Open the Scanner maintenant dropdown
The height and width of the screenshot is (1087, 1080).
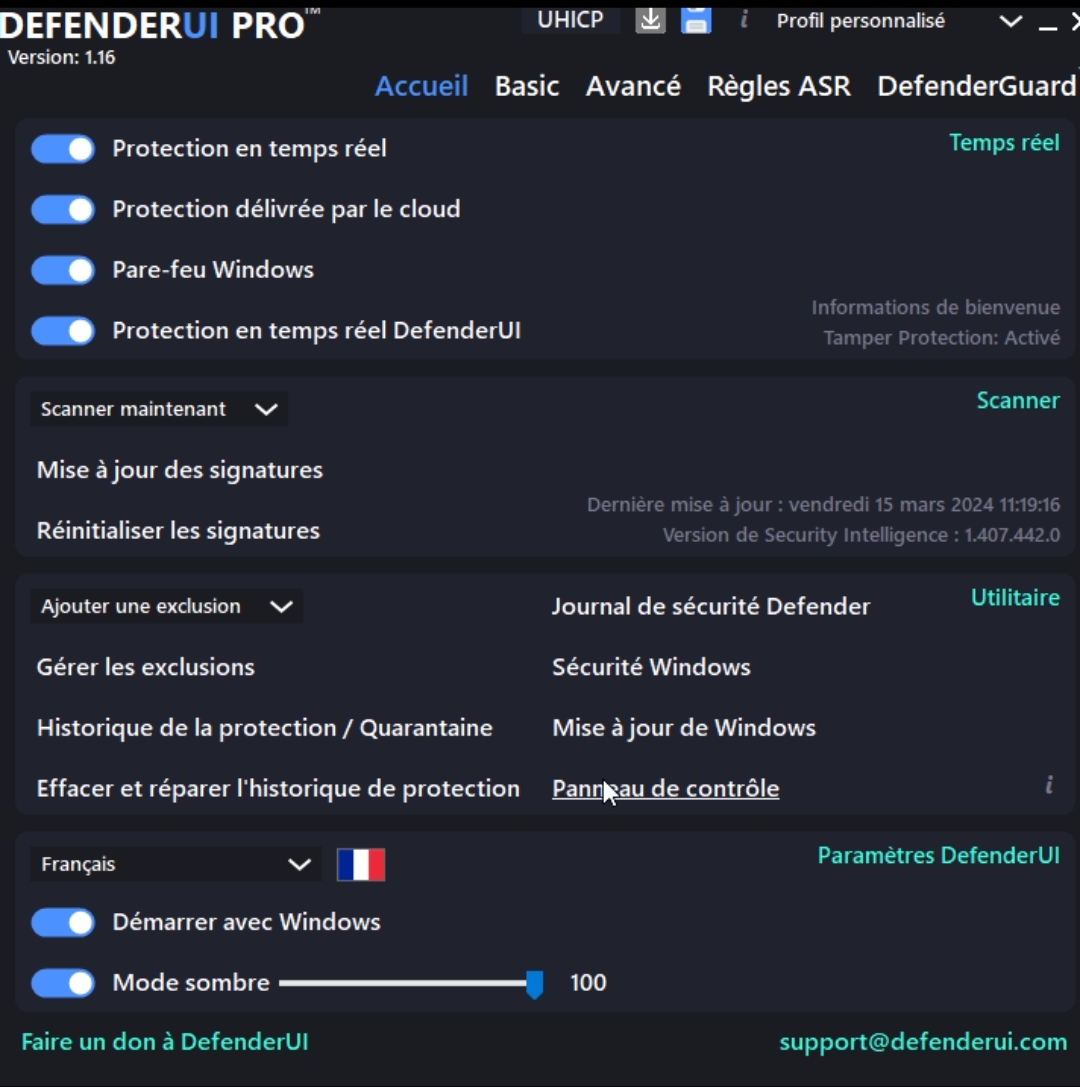(159, 409)
